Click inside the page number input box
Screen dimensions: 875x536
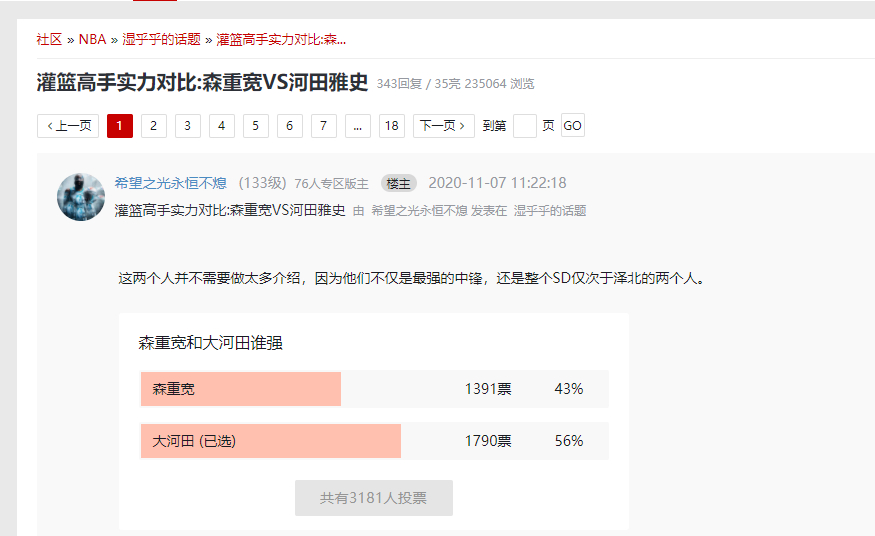click(x=525, y=126)
